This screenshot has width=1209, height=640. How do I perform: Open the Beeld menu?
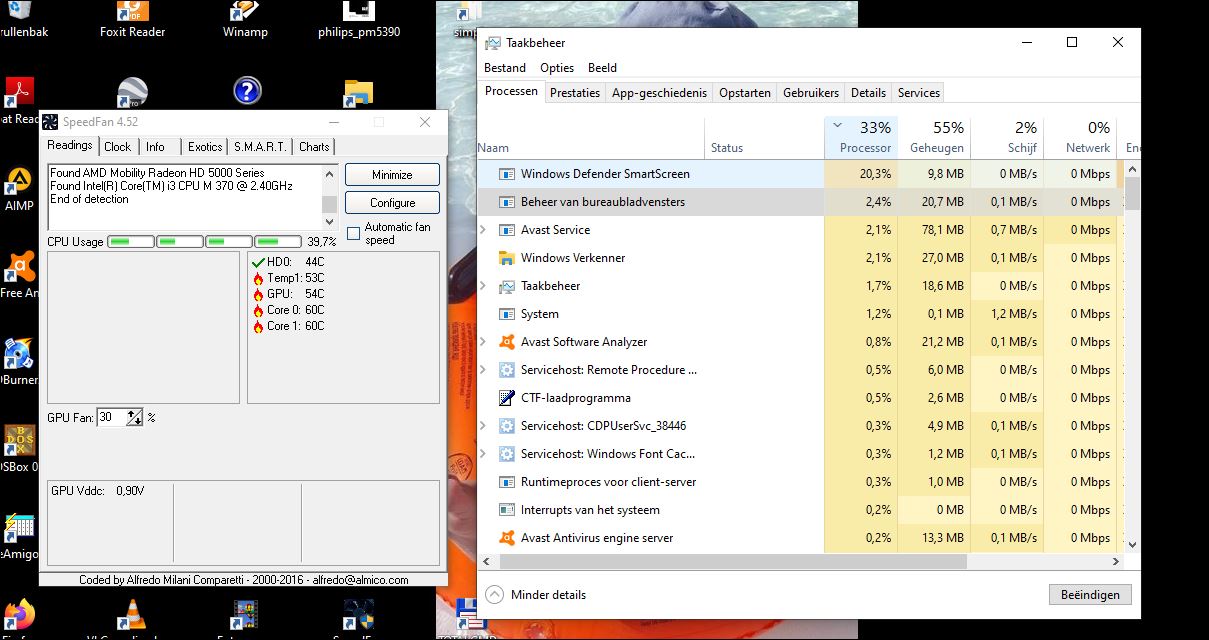[x=602, y=68]
